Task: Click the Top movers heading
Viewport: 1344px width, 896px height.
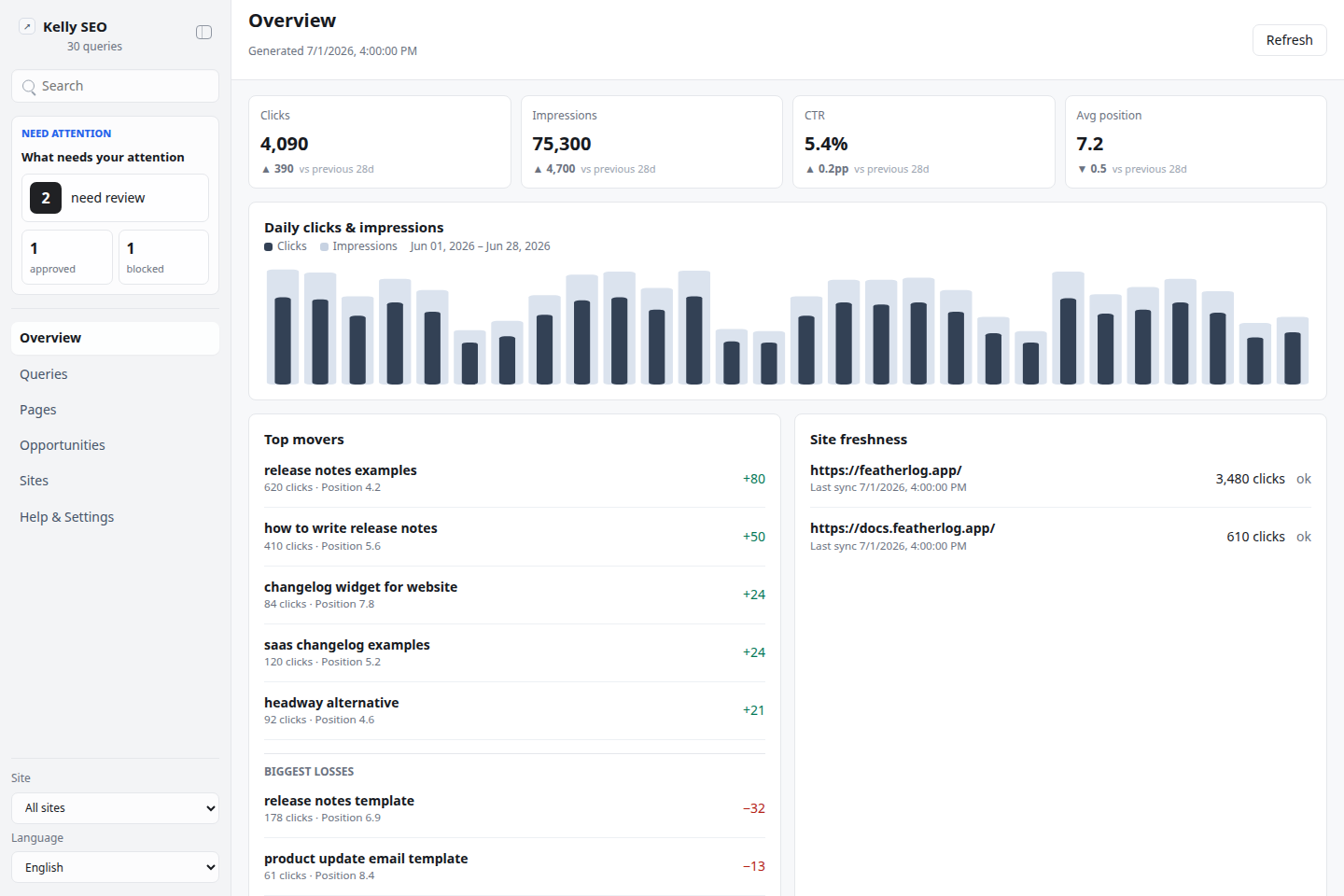Action: (x=304, y=440)
